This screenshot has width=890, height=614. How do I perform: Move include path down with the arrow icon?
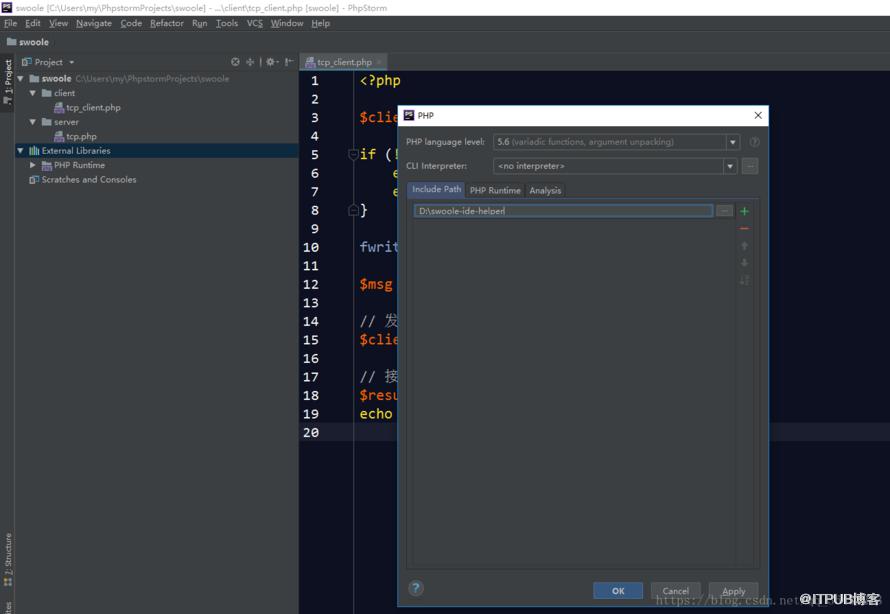point(744,263)
